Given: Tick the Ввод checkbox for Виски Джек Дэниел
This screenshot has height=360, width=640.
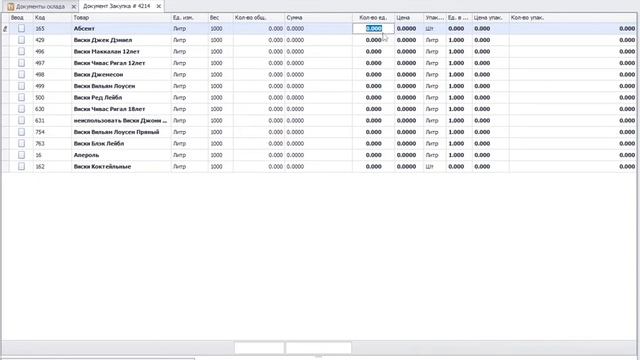Looking at the screenshot, I should coord(21,40).
